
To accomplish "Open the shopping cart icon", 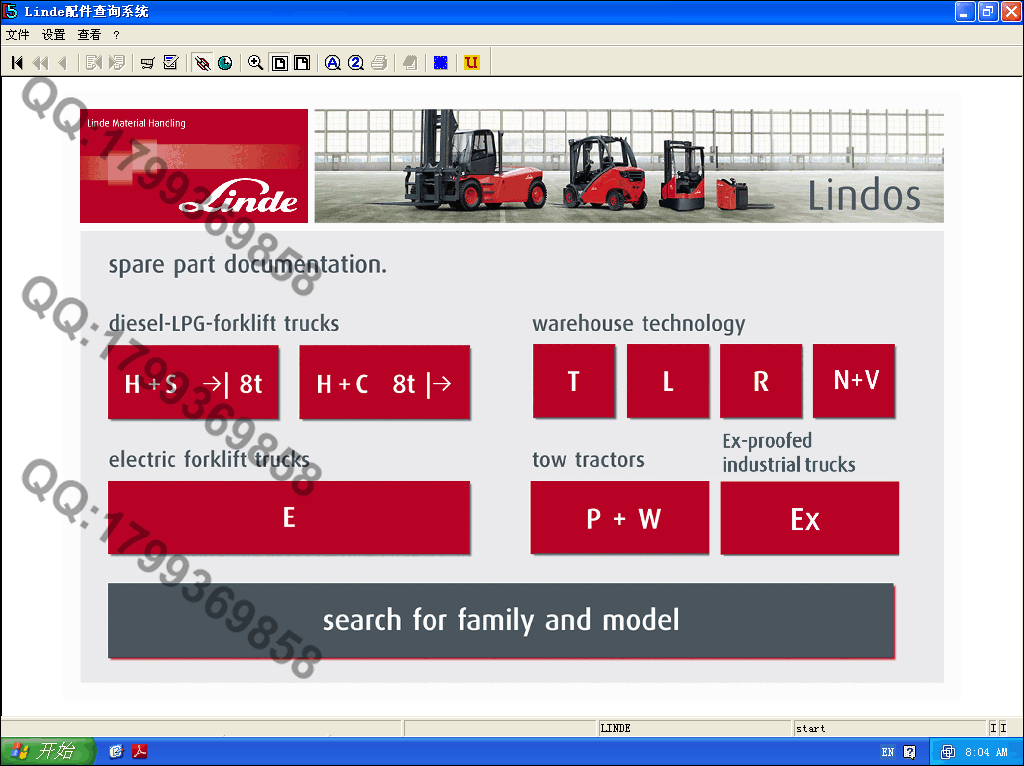I will point(147,63).
